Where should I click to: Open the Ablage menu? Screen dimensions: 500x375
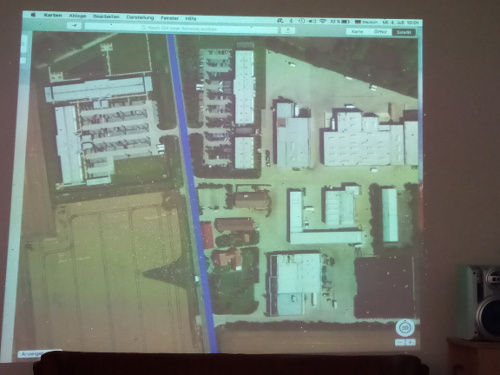(x=77, y=16)
